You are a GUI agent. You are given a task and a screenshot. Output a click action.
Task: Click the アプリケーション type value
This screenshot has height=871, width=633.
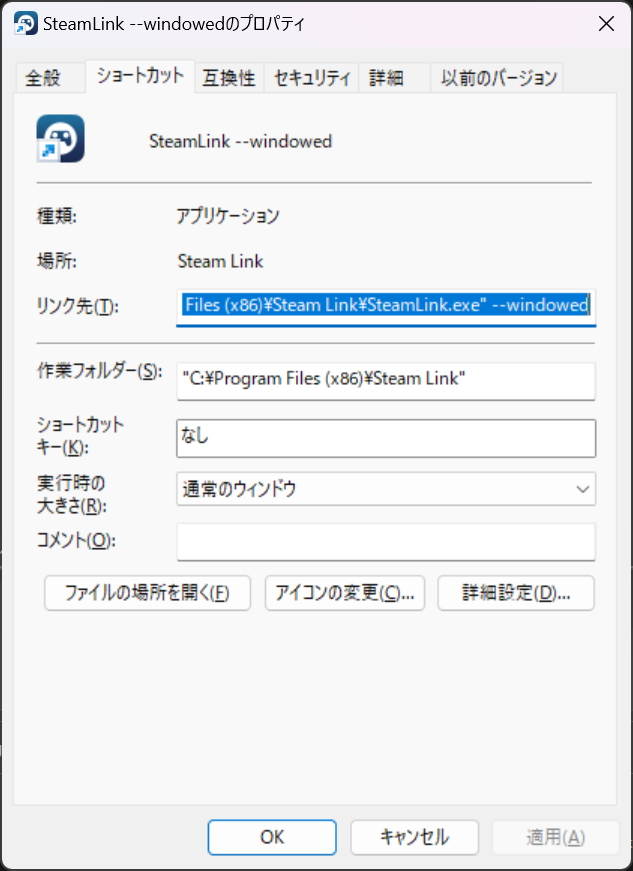[x=228, y=216]
